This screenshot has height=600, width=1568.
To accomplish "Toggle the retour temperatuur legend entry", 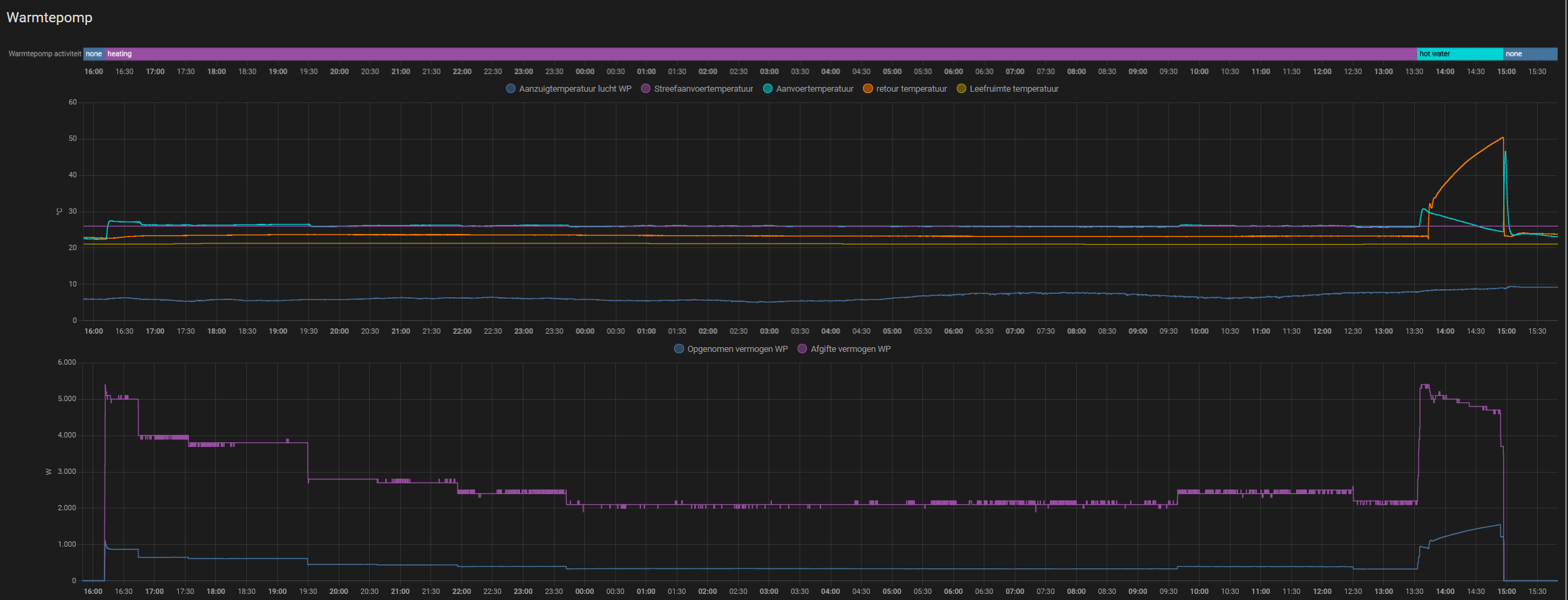I will click(905, 89).
